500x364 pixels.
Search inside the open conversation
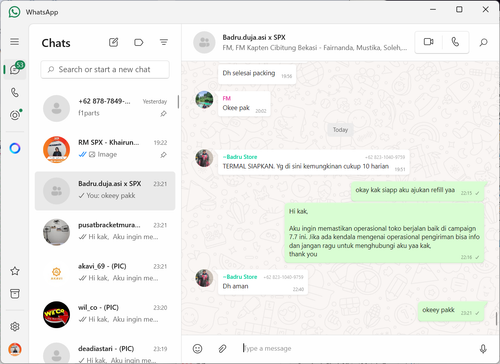[483, 42]
